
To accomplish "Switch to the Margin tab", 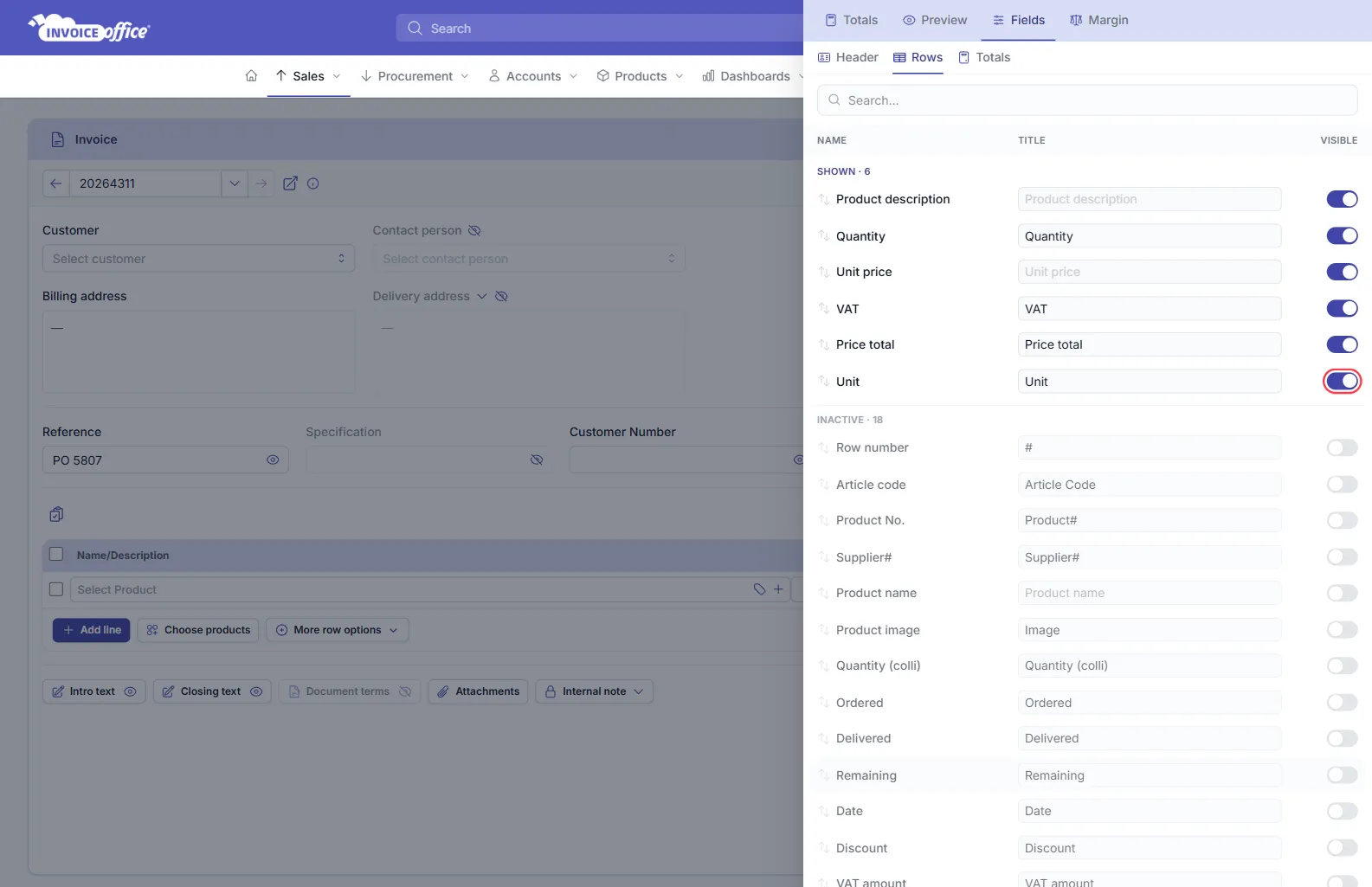I will point(1099,20).
